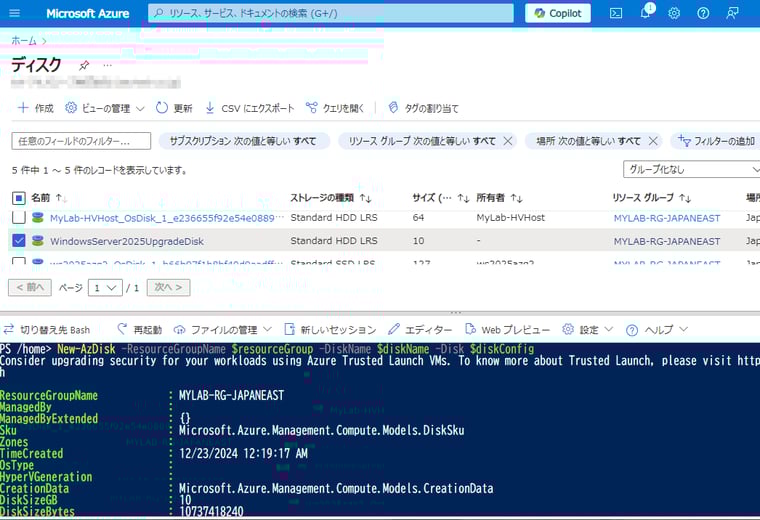Viewport: 760px width, 520px height.
Task: Open ヘルプ dropdown in Cloud Shell
Action: pyautogui.click(x=657, y=330)
